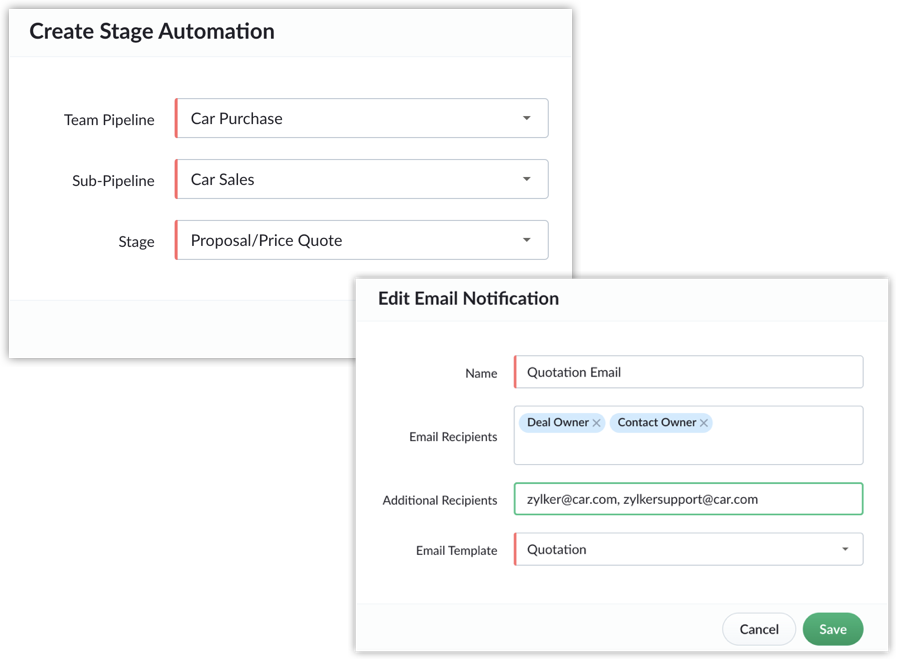This screenshot has height=665, width=900.
Task: Remove the Deal Owner recipient tag
Action: [596, 423]
